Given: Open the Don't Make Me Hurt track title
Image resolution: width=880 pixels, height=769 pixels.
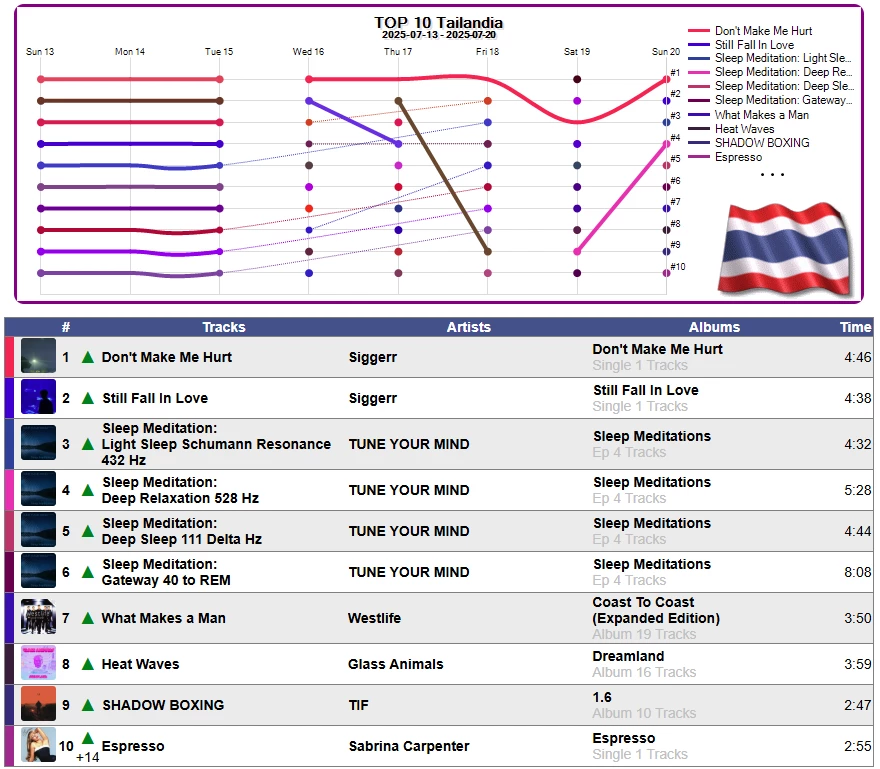Looking at the screenshot, I should tap(167, 357).
